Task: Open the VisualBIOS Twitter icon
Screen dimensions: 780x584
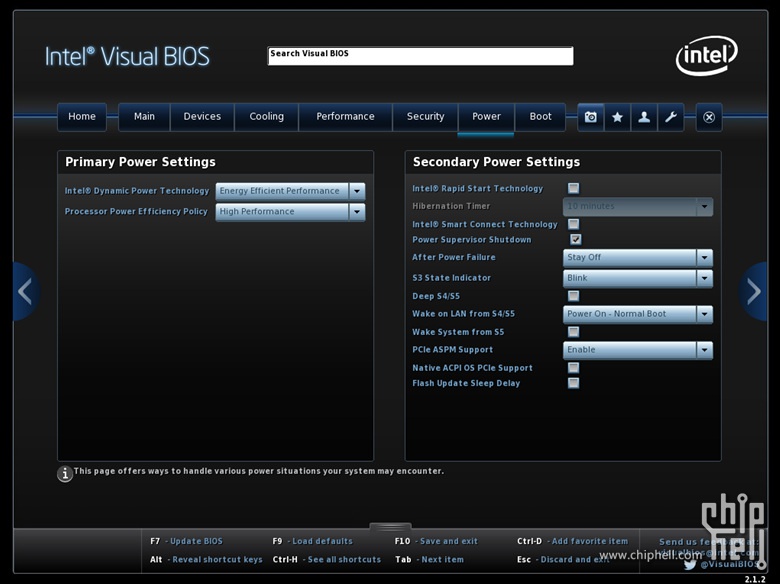Action: click(x=690, y=565)
